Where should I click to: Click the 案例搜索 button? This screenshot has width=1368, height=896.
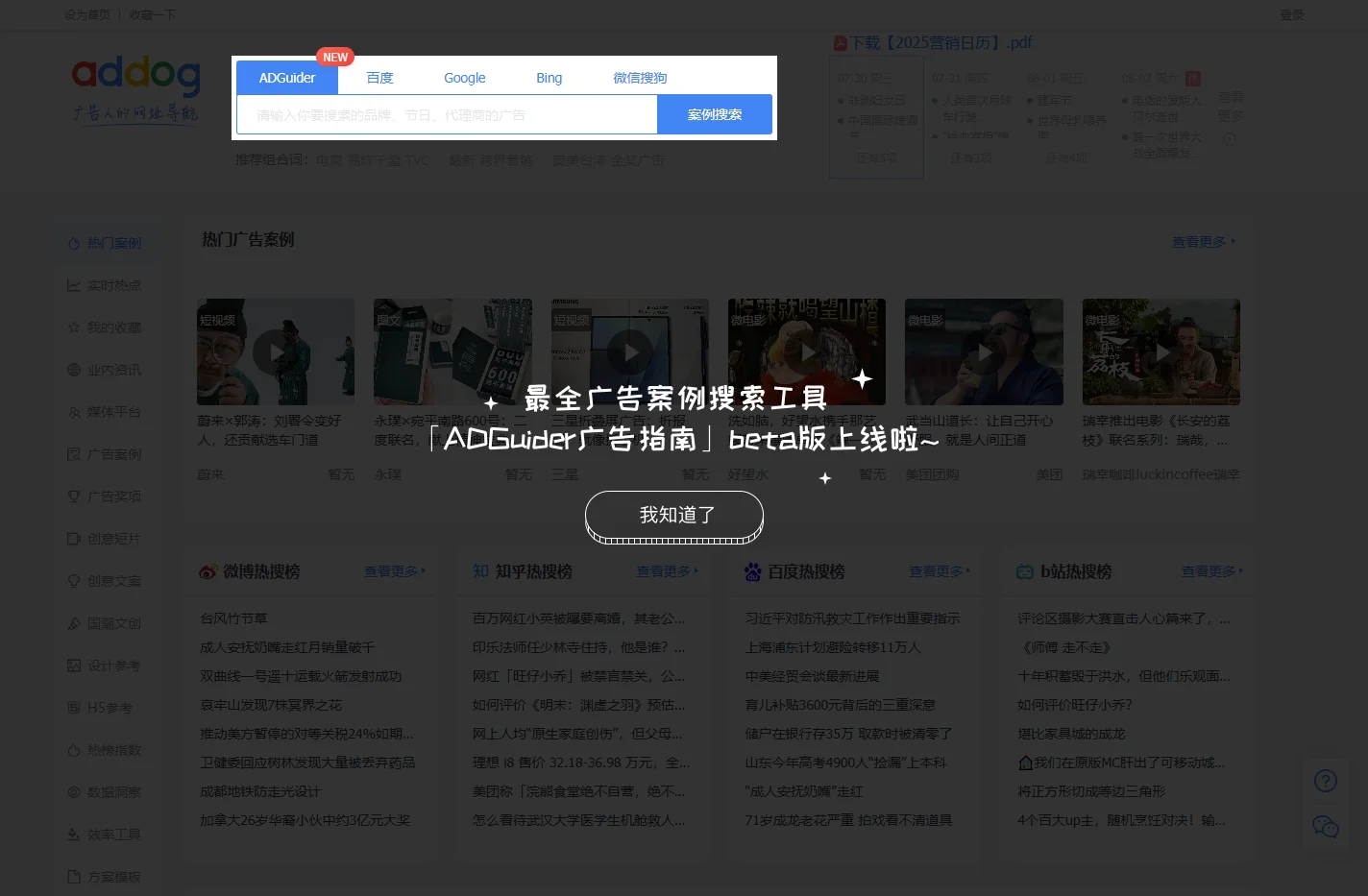point(715,114)
